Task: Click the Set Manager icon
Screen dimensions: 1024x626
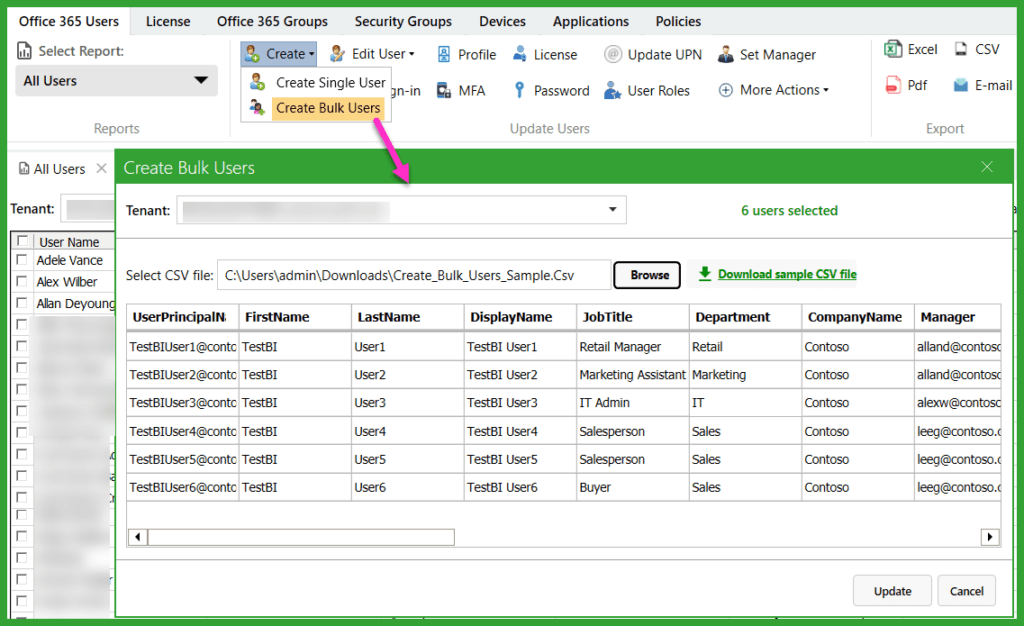Action: [726, 54]
